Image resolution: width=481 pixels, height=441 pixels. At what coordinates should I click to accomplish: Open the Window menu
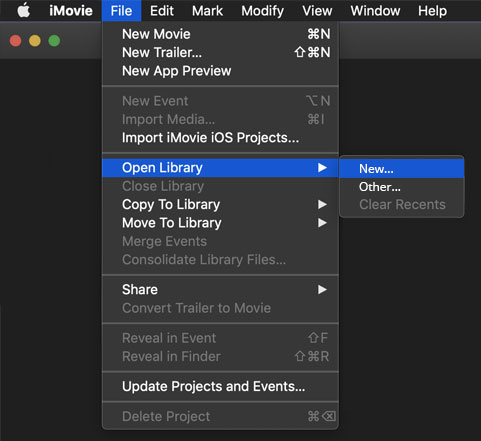point(375,11)
